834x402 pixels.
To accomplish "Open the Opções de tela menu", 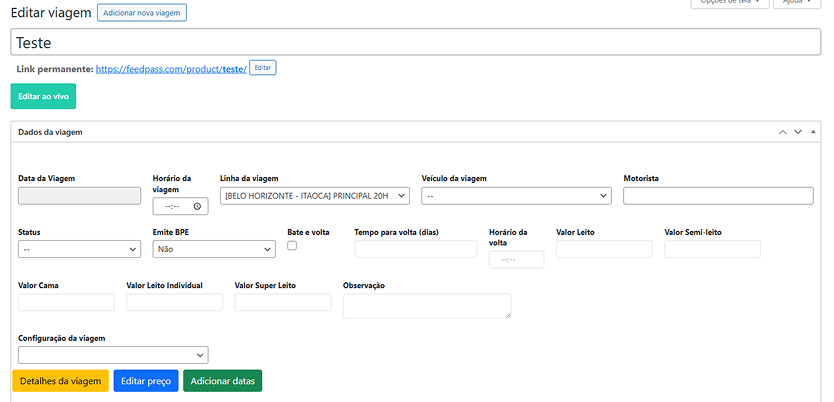I will pyautogui.click(x=730, y=3).
